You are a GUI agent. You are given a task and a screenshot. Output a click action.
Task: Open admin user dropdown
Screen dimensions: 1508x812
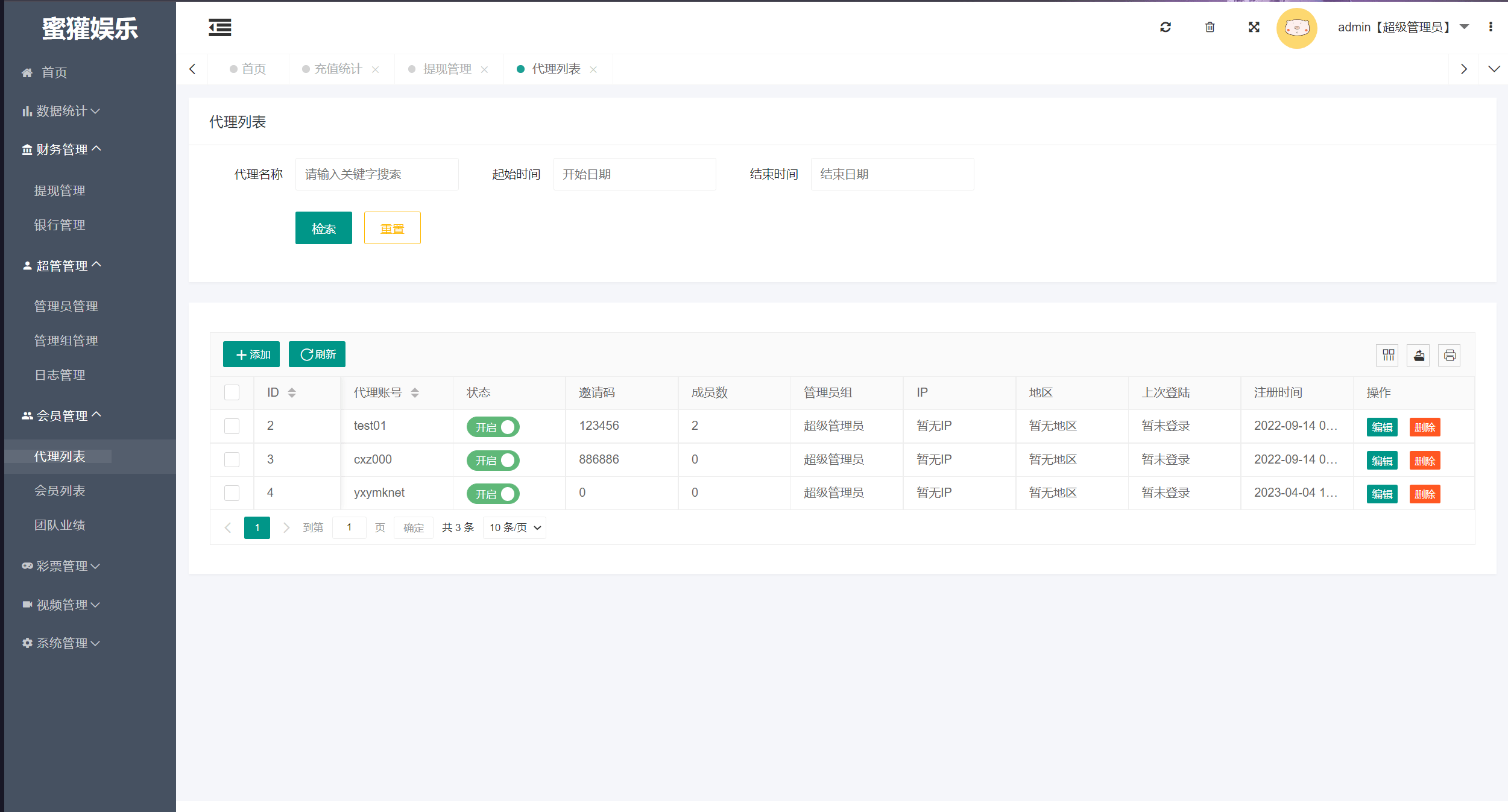1402,27
